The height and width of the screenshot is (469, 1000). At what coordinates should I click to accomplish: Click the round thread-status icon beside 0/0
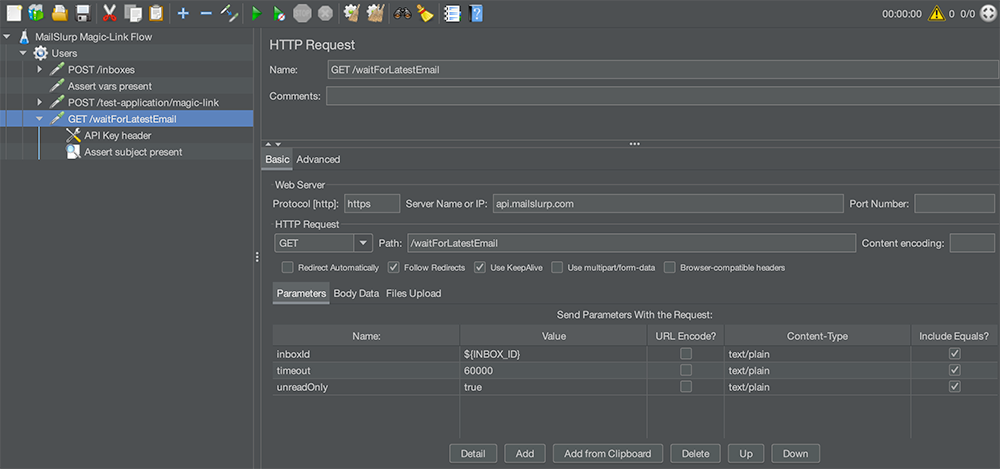[x=988, y=13]
